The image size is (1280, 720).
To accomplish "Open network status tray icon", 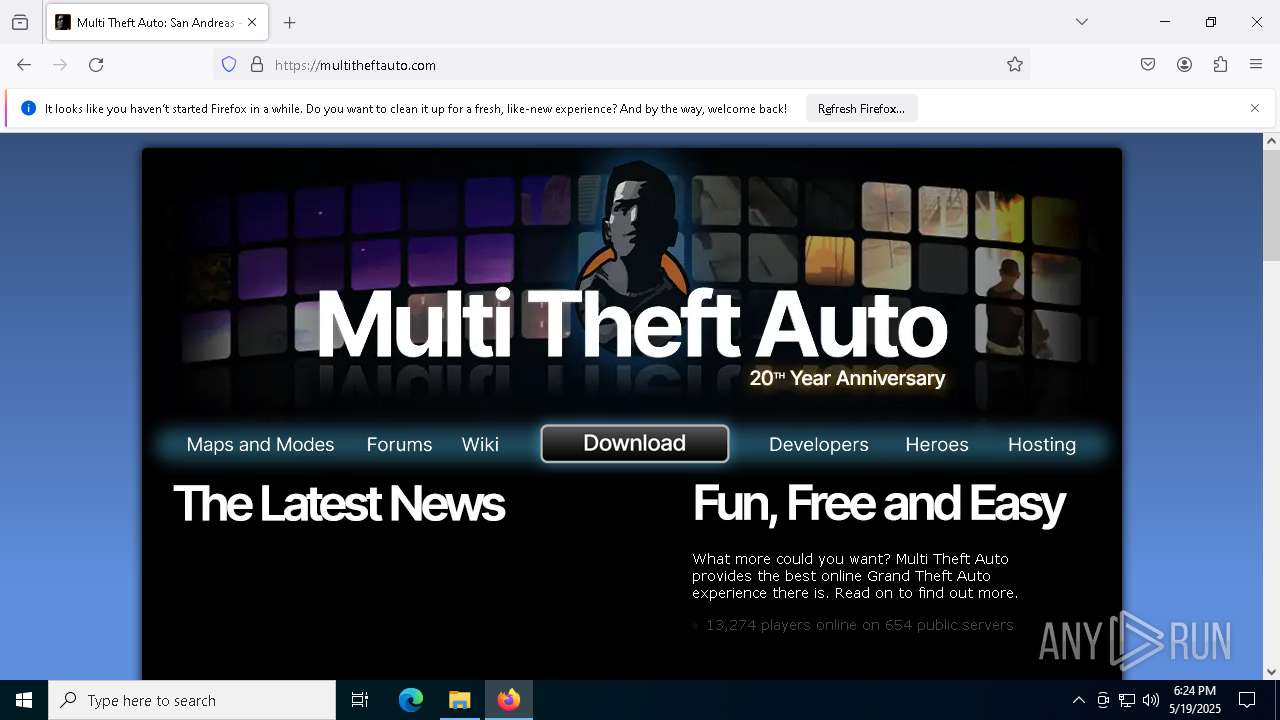I will pyautogui.click(x=1127, y=700).
